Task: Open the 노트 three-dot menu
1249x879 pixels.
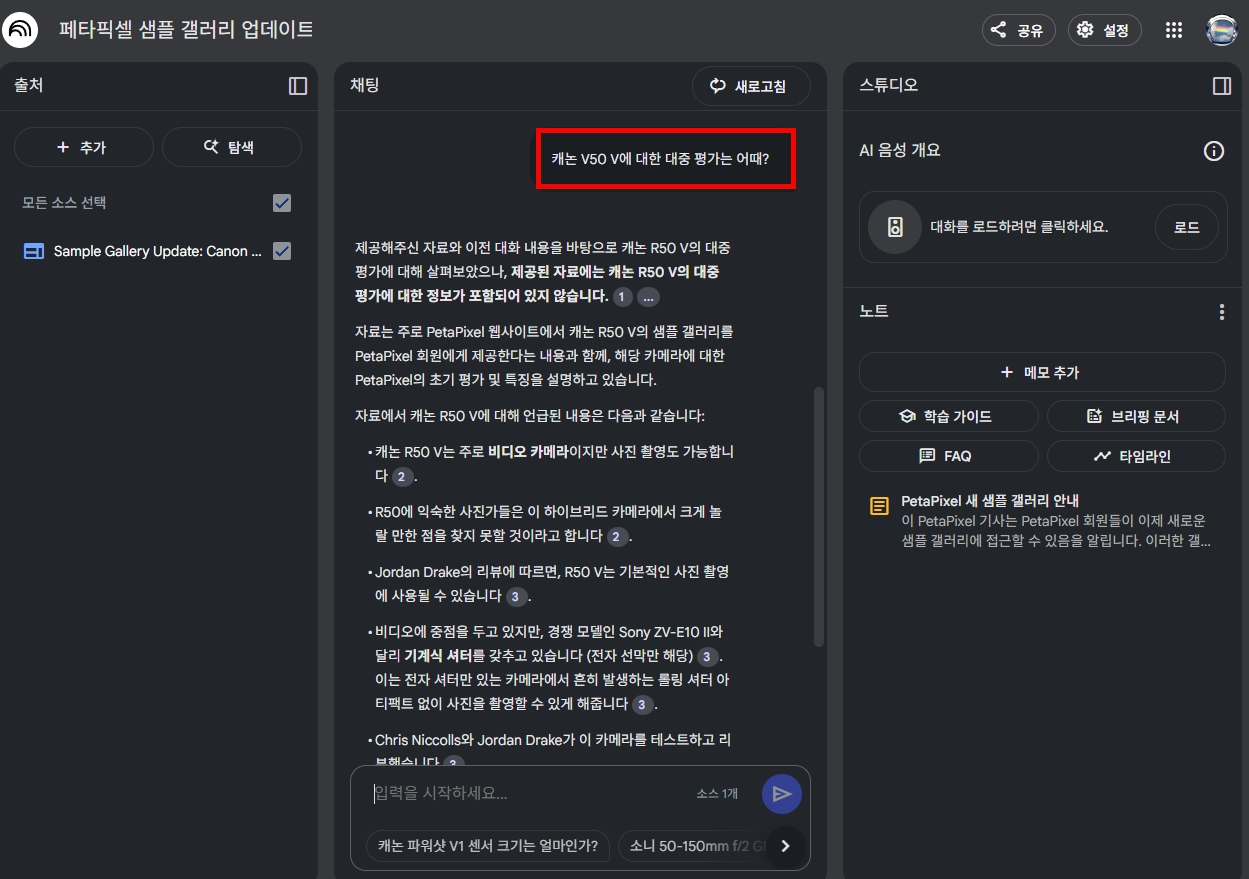Action: coord(1221,312)
